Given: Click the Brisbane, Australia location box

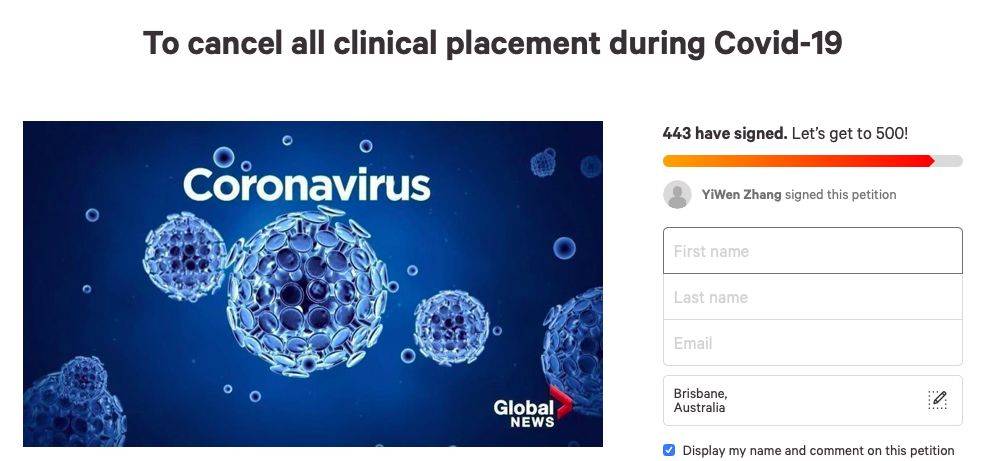Looking at the screenshot, I should [813, 400].
